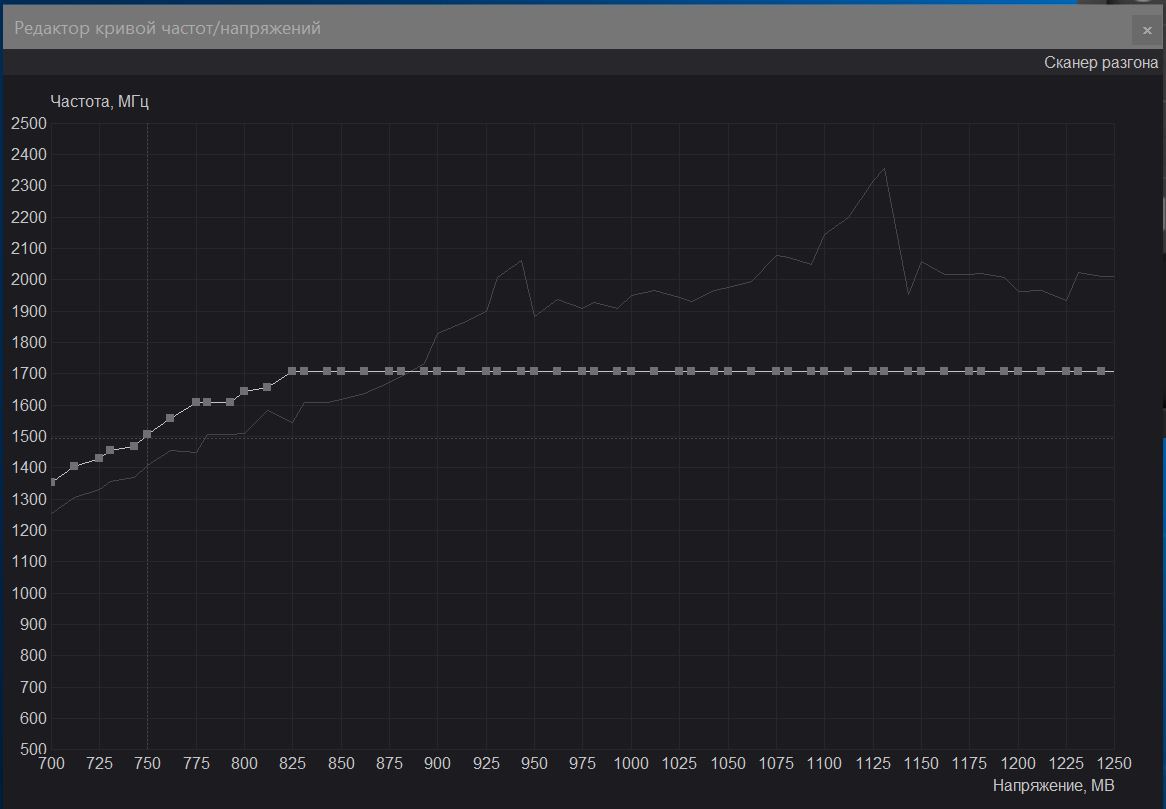
Task: Click the curve point at 775 mV
Action: [196, 402]
